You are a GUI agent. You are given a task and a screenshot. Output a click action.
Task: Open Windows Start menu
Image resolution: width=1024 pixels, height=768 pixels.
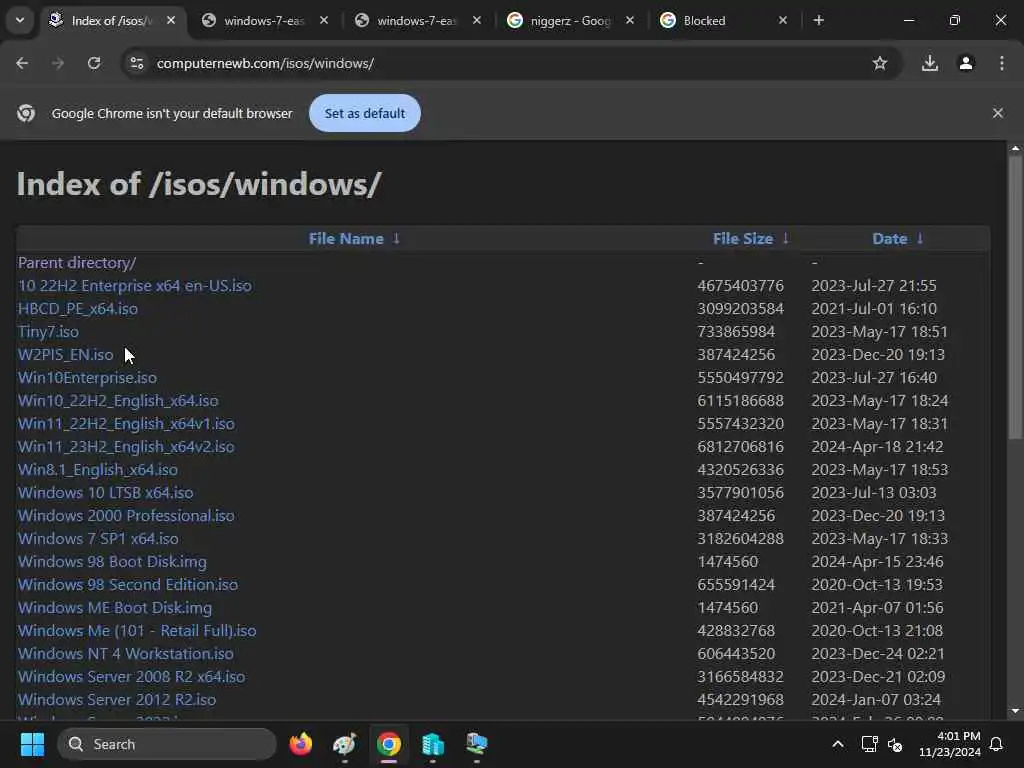[x=32, y=744]
